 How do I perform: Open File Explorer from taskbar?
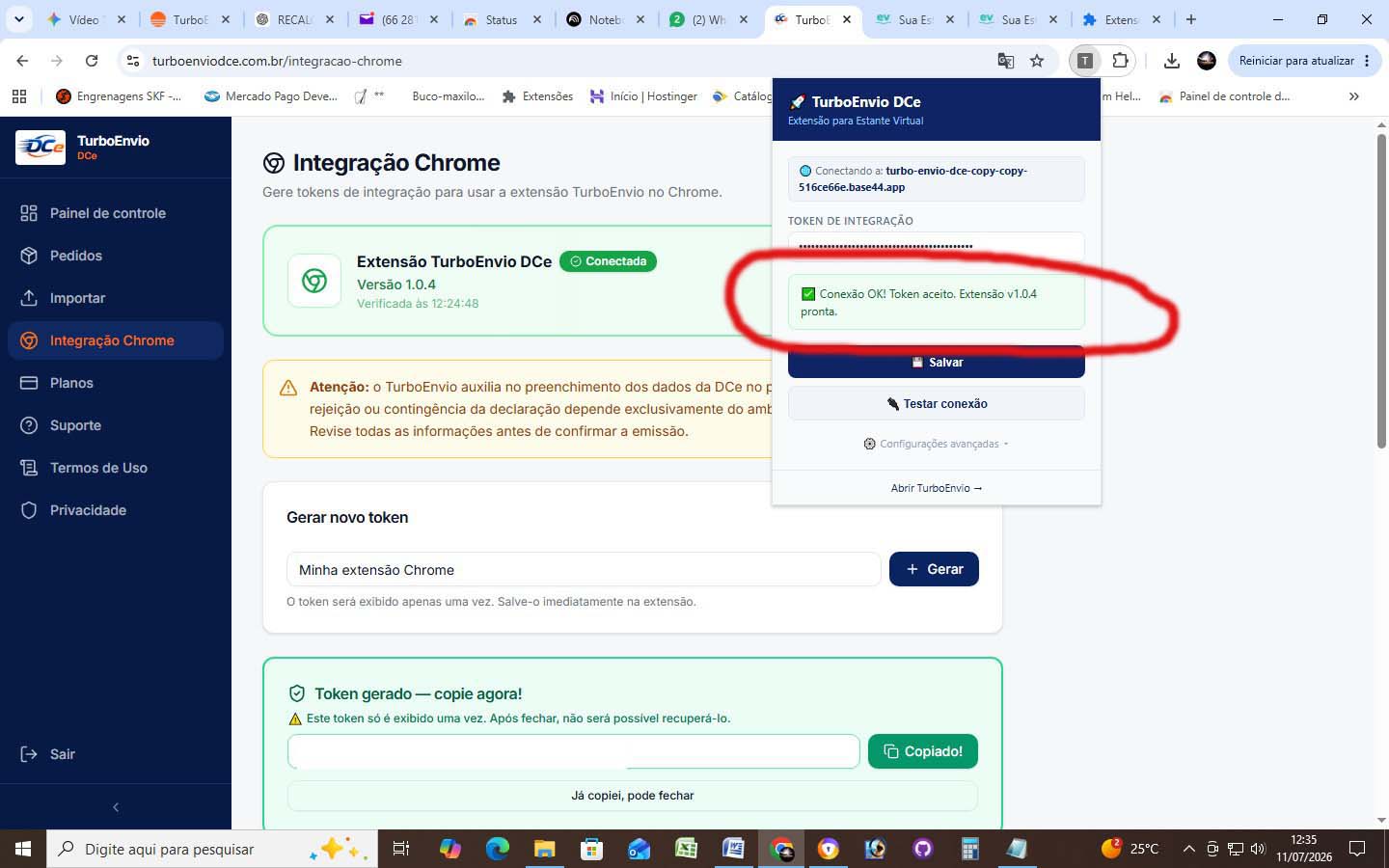(x=544, y=849)
